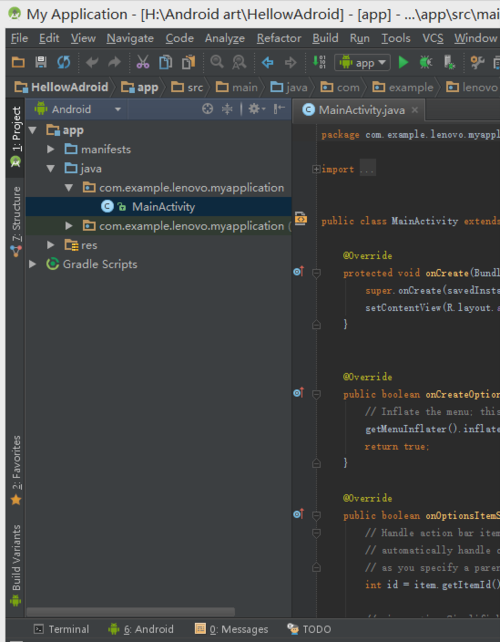
Task: Expand the collapsed com.example.lenovo.myapplication package arrow
Action: click(69, 226)
